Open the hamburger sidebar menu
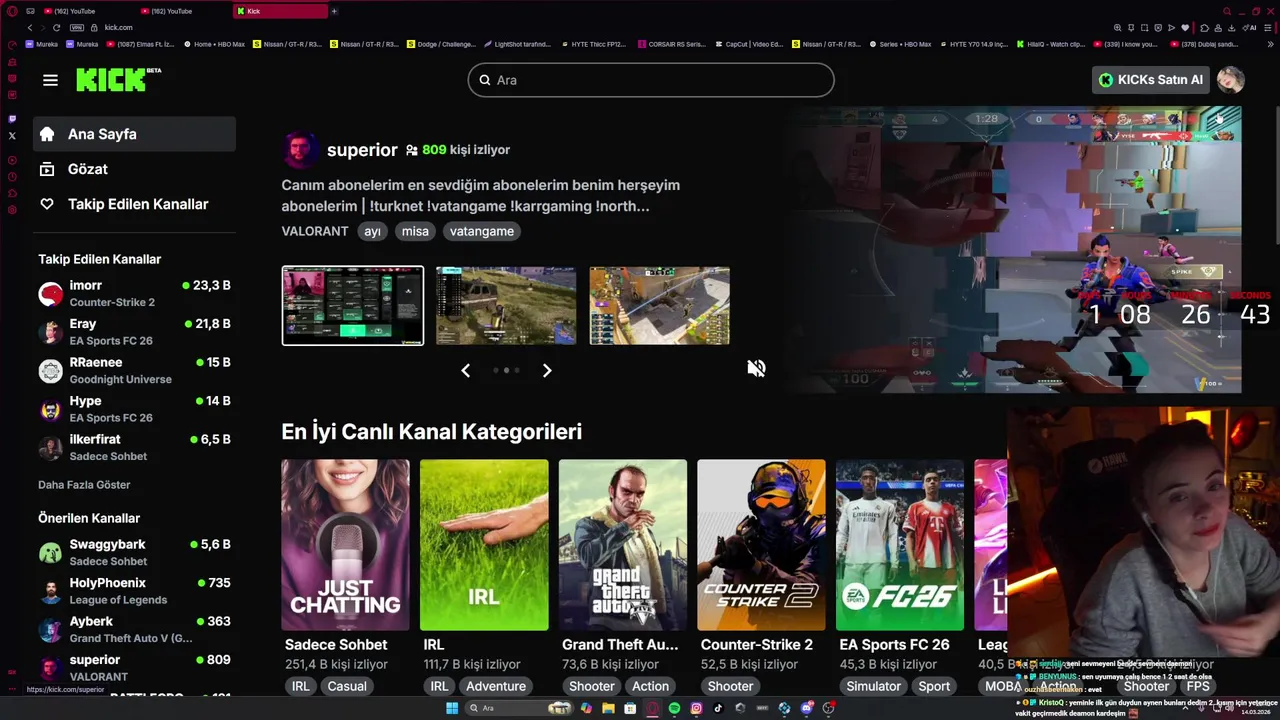 click(x=50, y=80)
